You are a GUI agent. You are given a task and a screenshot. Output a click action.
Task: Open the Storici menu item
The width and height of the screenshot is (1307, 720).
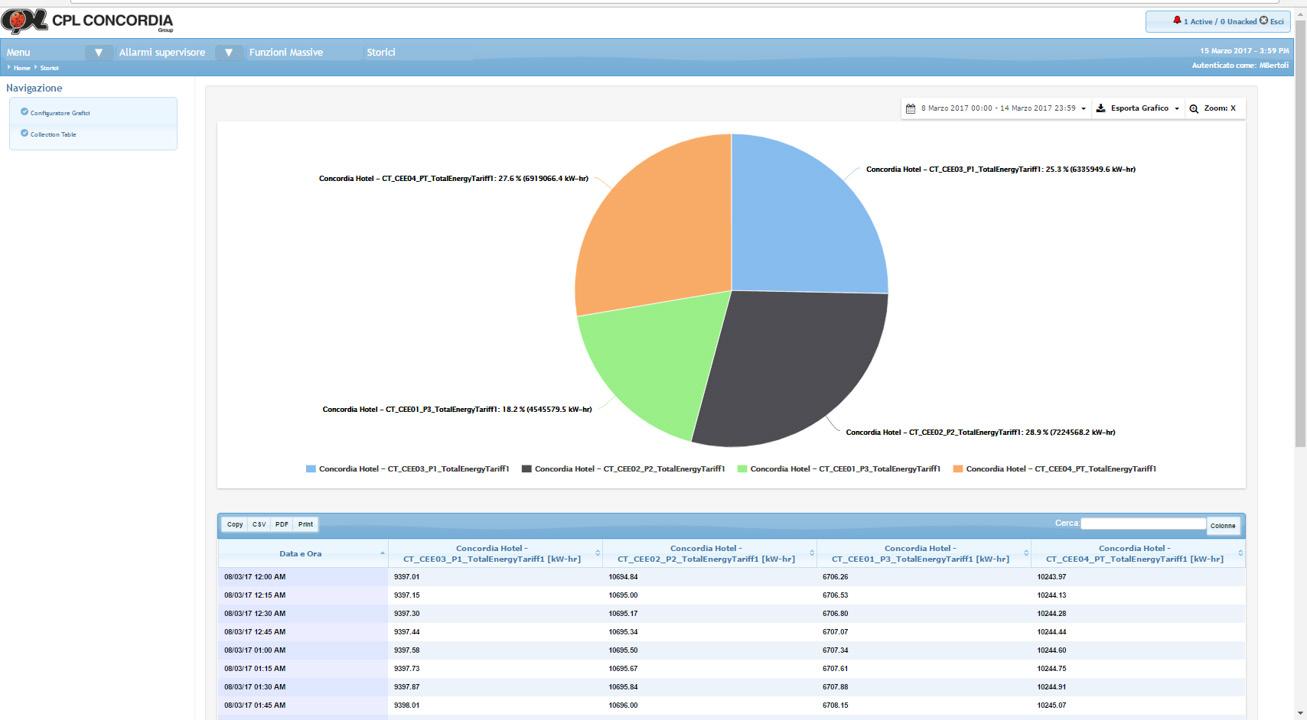point(381,52)
